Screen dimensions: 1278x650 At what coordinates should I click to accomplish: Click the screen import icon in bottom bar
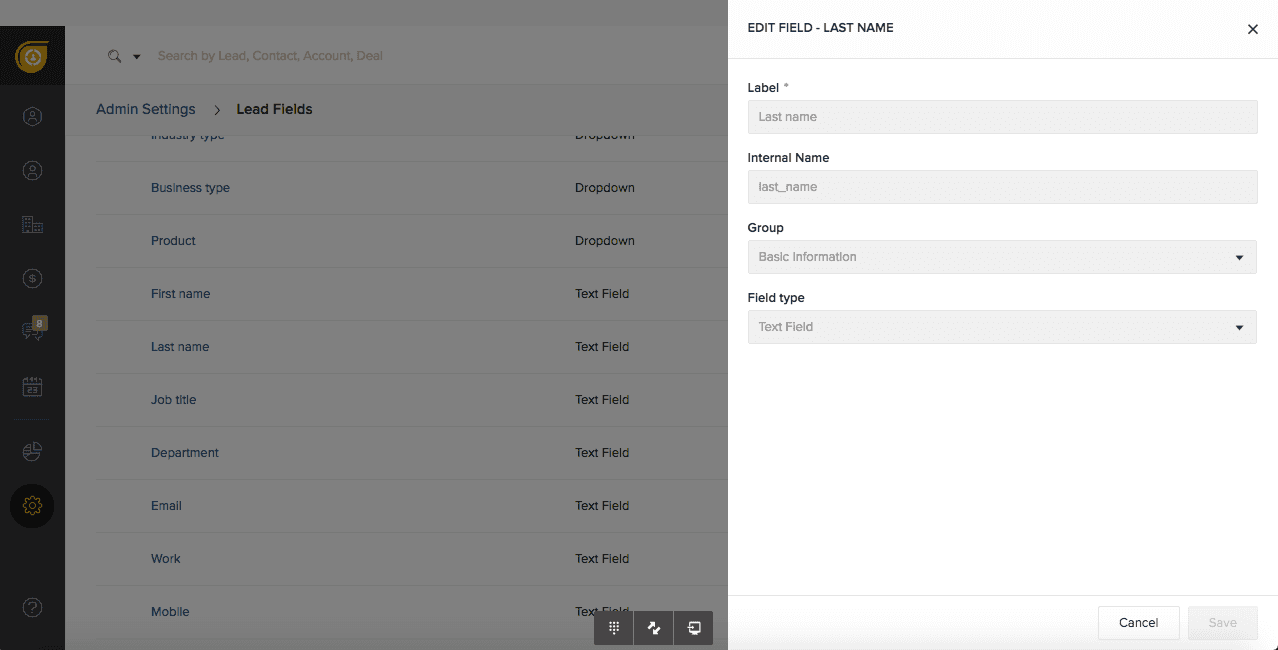pos(693,628)
